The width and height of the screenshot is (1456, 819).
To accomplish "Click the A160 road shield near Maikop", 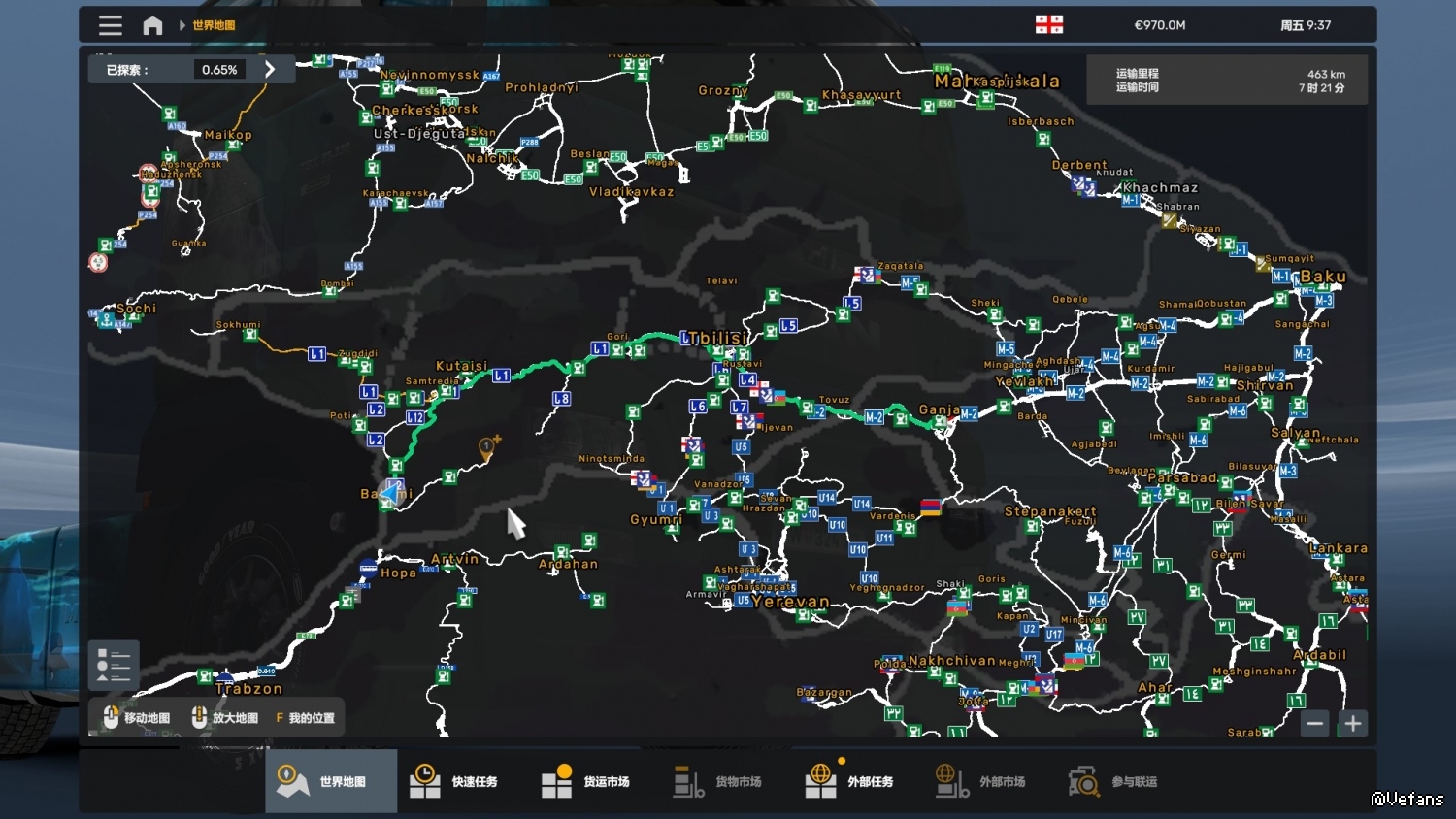I will (x=177, y=125).
